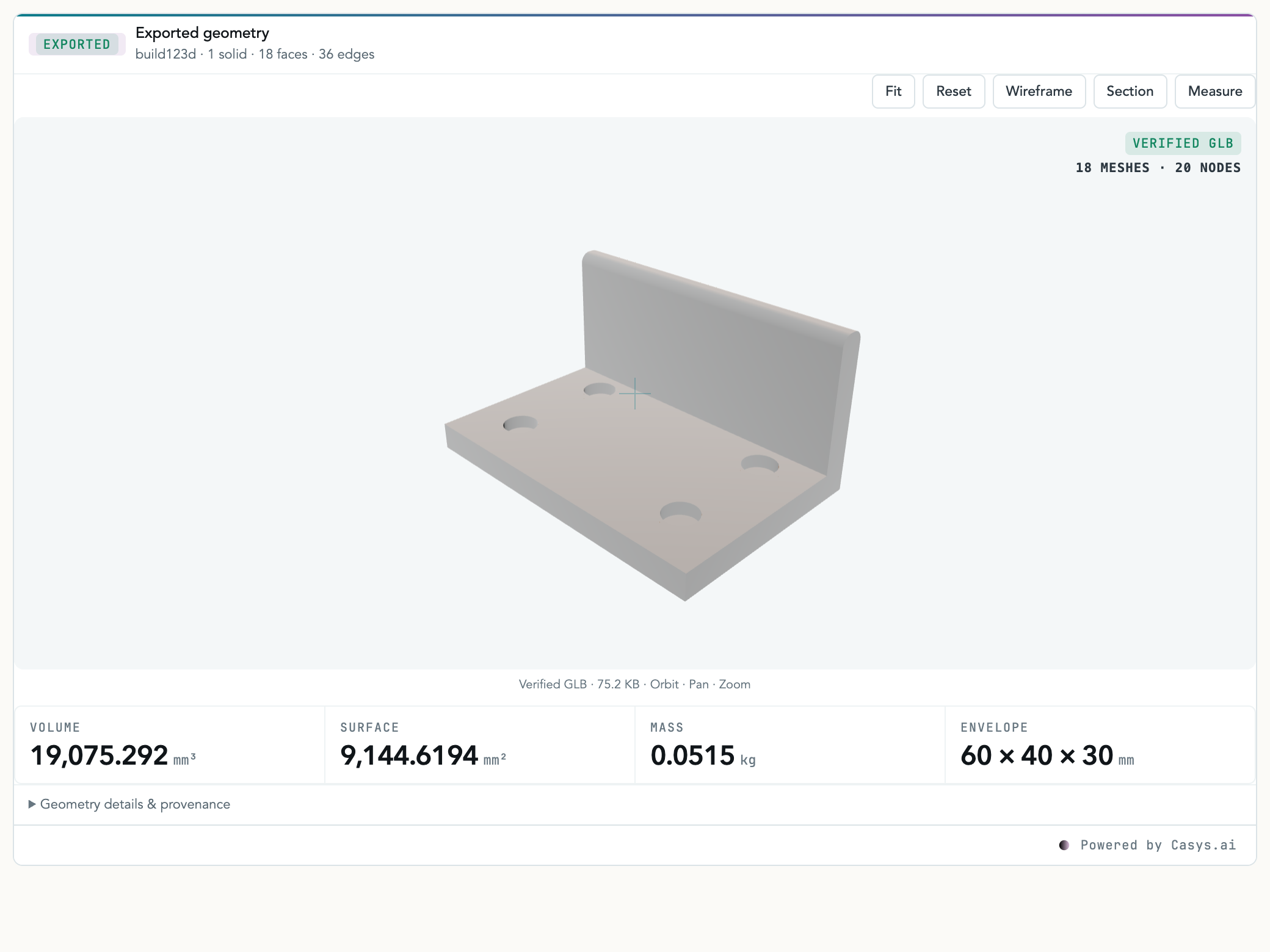Click the Fit view button
The width and height of the screenshot is (1270, 952).
click(893, 92)
